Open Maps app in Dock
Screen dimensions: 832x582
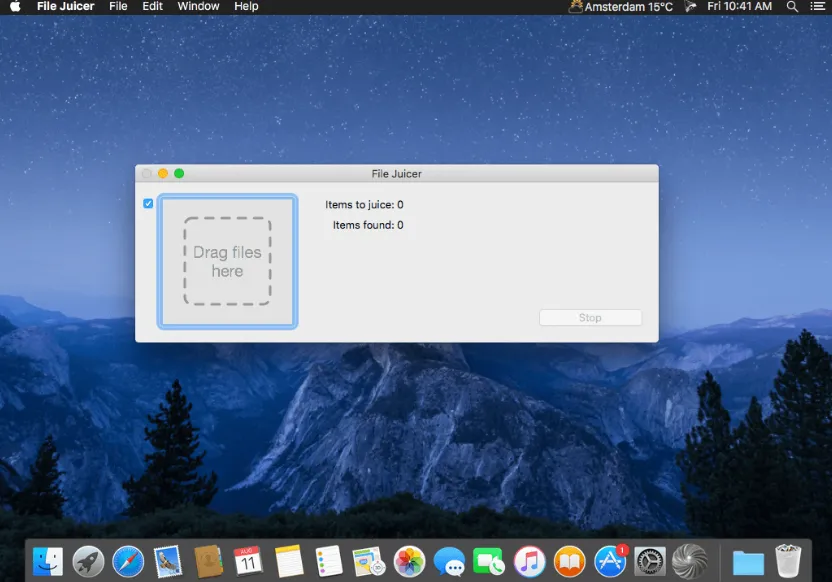[369, 561]
